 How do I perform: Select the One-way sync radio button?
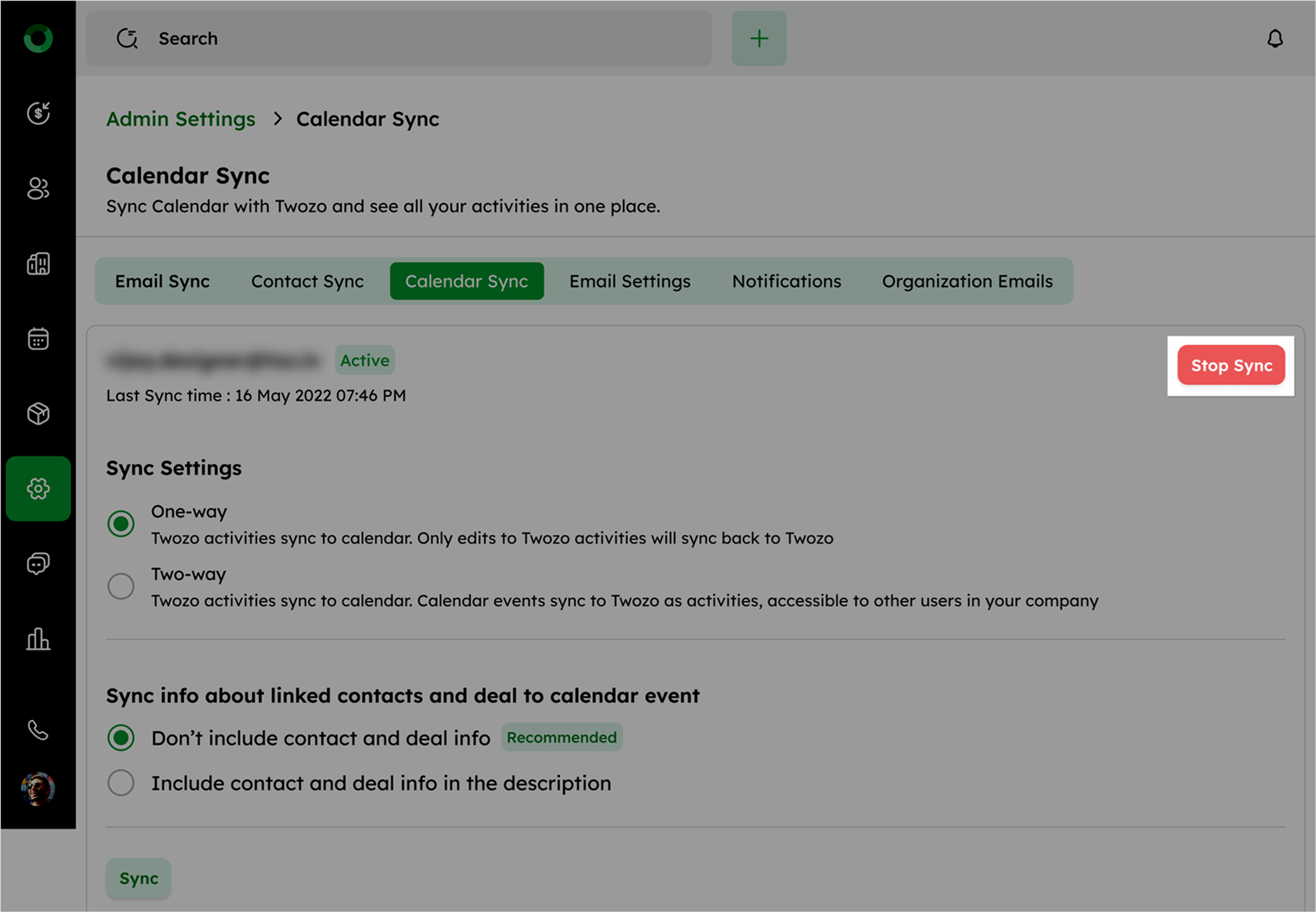pyautogui.click(x=121, y=524)
